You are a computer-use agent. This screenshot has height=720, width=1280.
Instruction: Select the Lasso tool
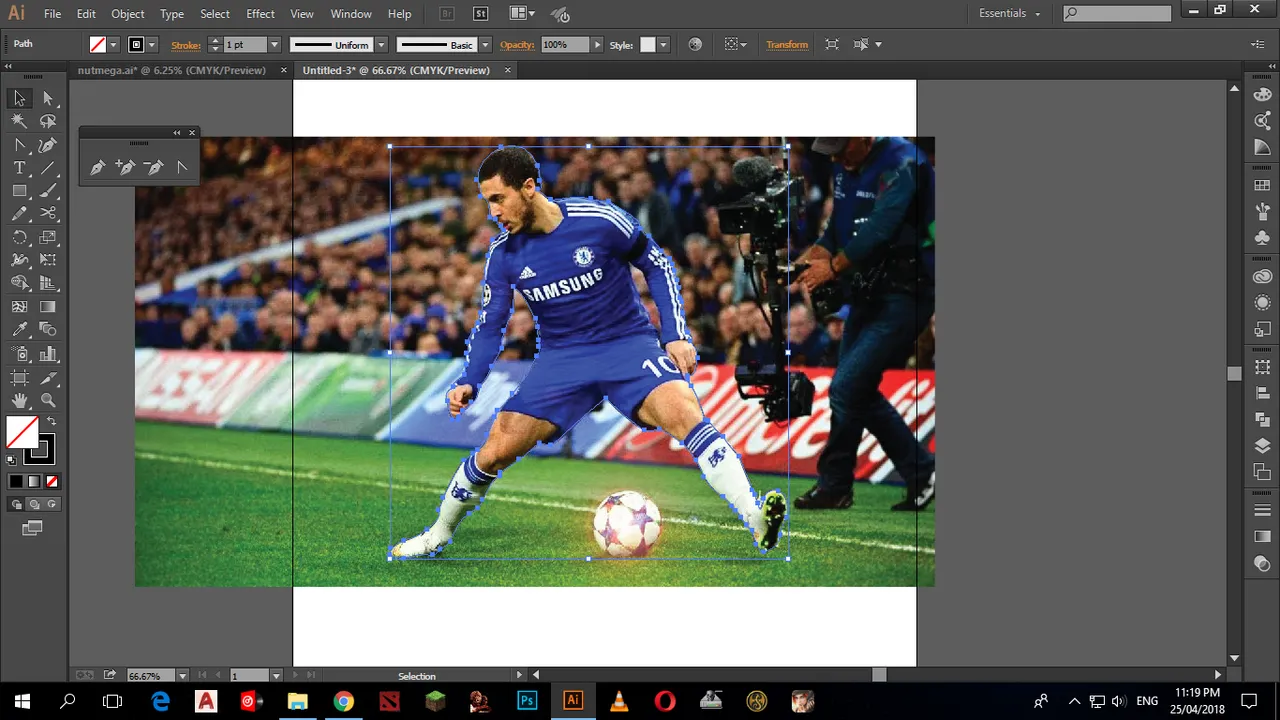[48, 121]
